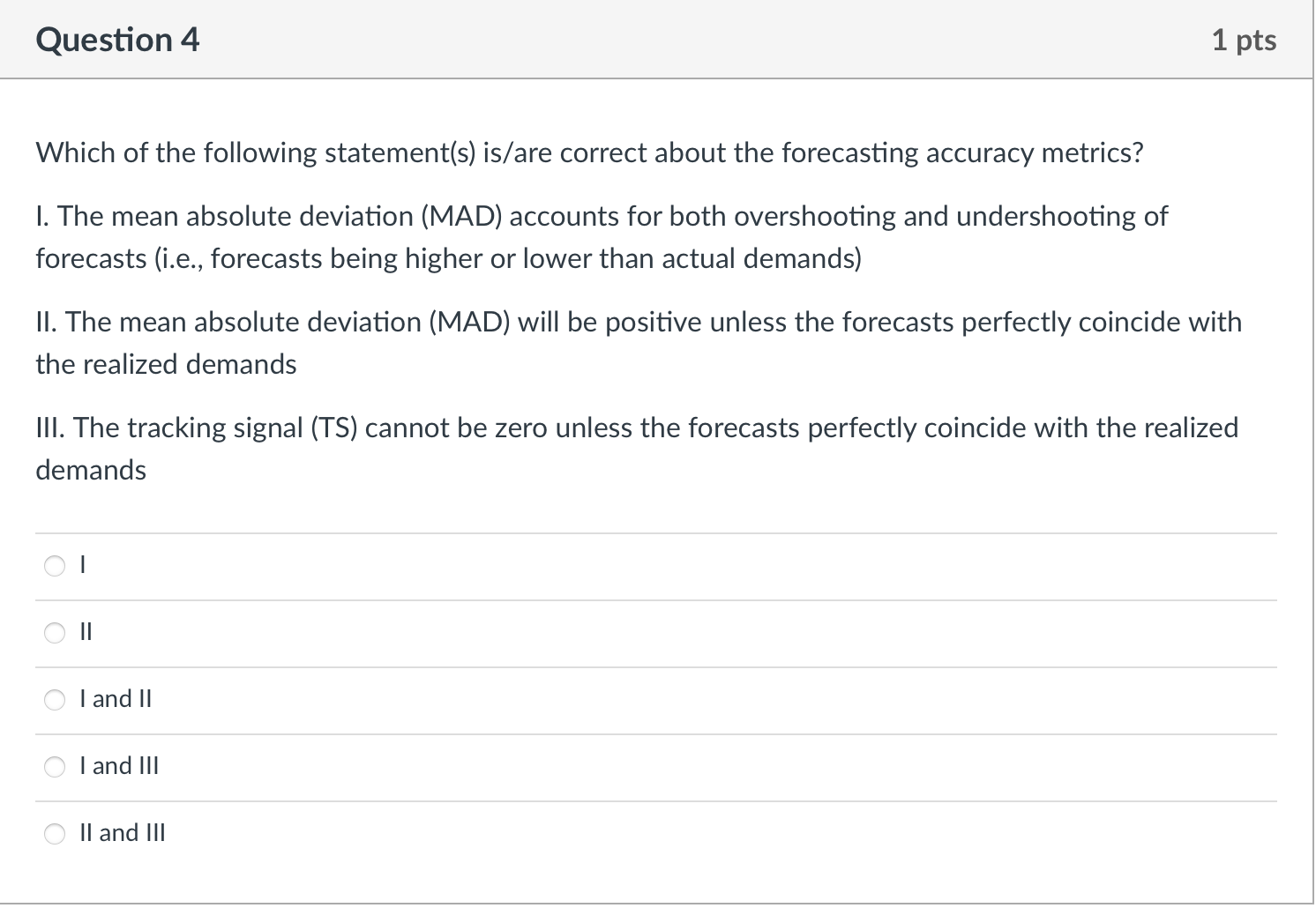This screenshot has height=908, width=1316.
Task: Click the line 'forecasts (i.e., forecasts being higher'
Action: 449,258
